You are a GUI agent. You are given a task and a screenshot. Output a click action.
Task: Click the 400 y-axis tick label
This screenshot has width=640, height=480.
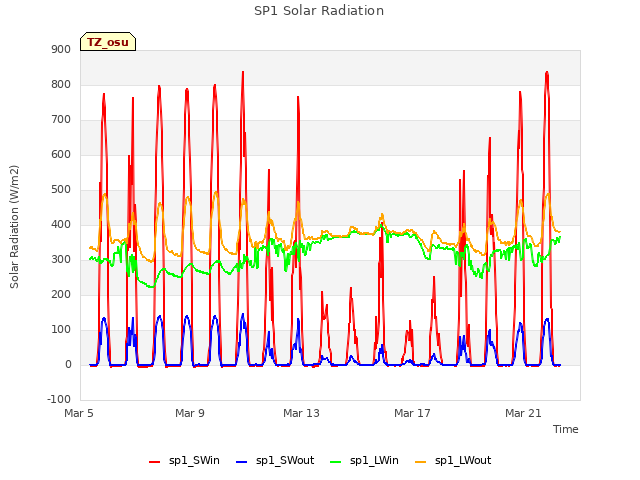(61, 224)
